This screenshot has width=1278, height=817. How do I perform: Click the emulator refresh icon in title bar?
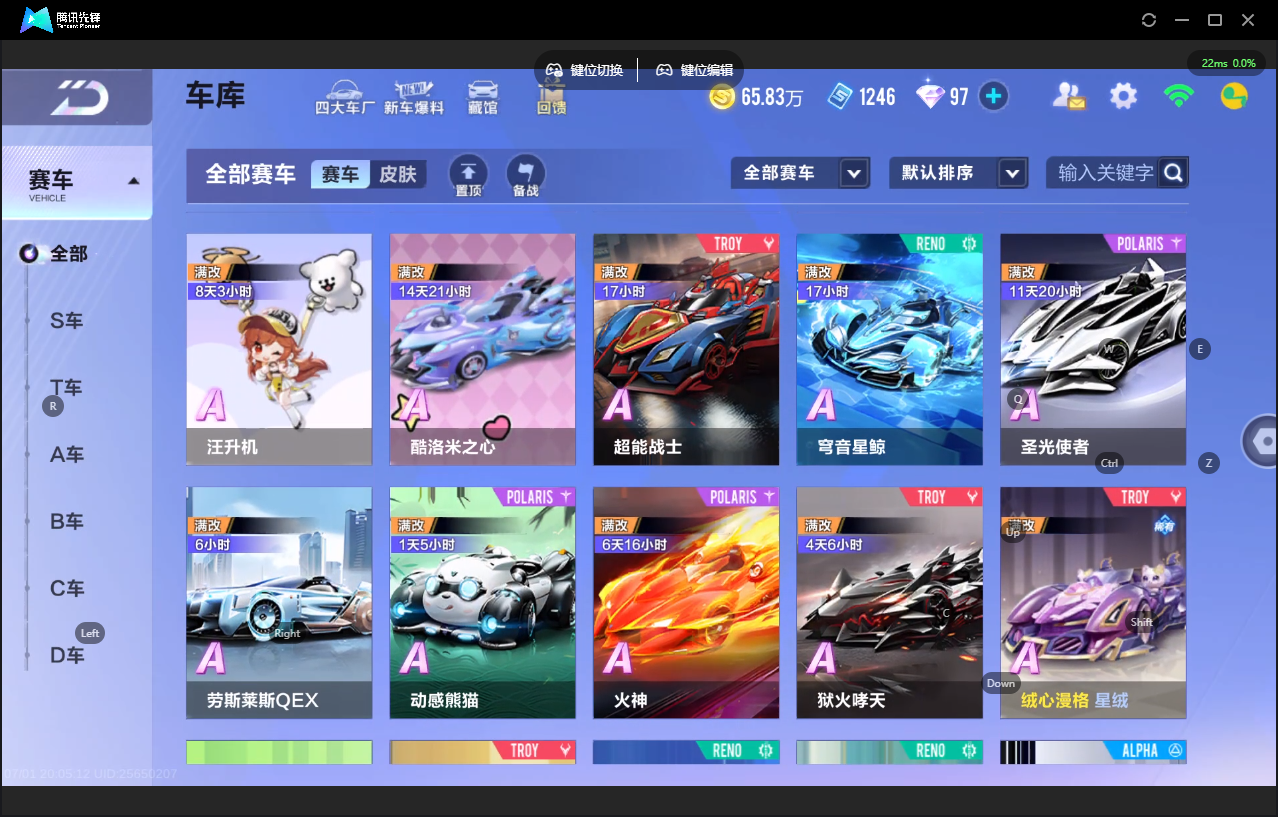pos(1149,20)
